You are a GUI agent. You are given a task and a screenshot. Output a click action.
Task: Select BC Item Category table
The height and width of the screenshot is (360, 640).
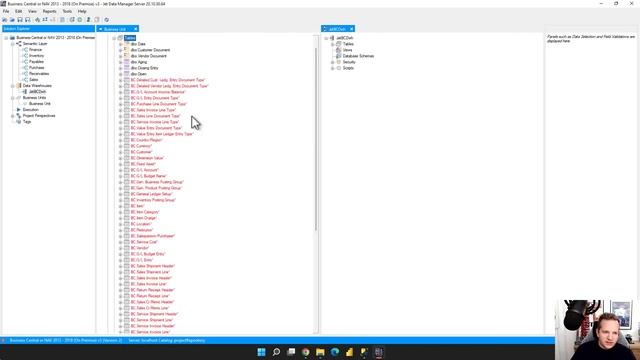[145, 212]
